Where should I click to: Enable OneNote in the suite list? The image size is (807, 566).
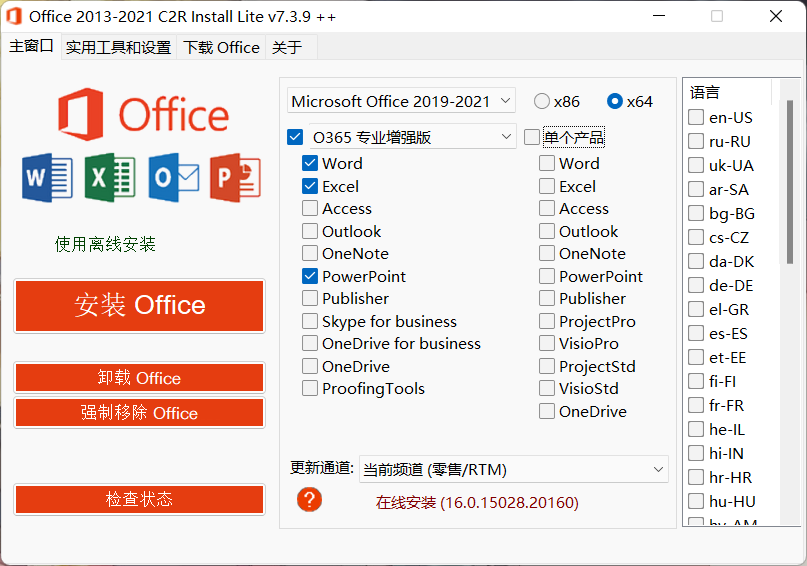point(310,253)
